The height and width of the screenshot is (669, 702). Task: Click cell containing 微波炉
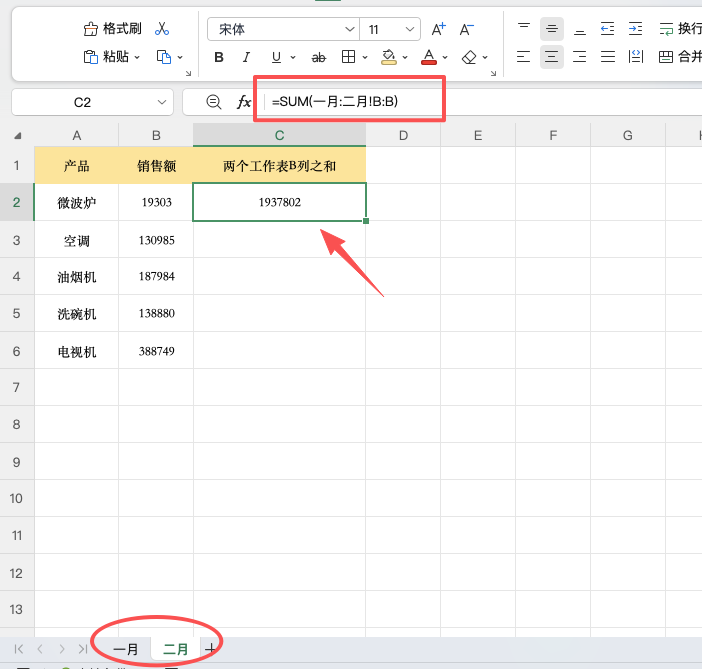[77, 202]
